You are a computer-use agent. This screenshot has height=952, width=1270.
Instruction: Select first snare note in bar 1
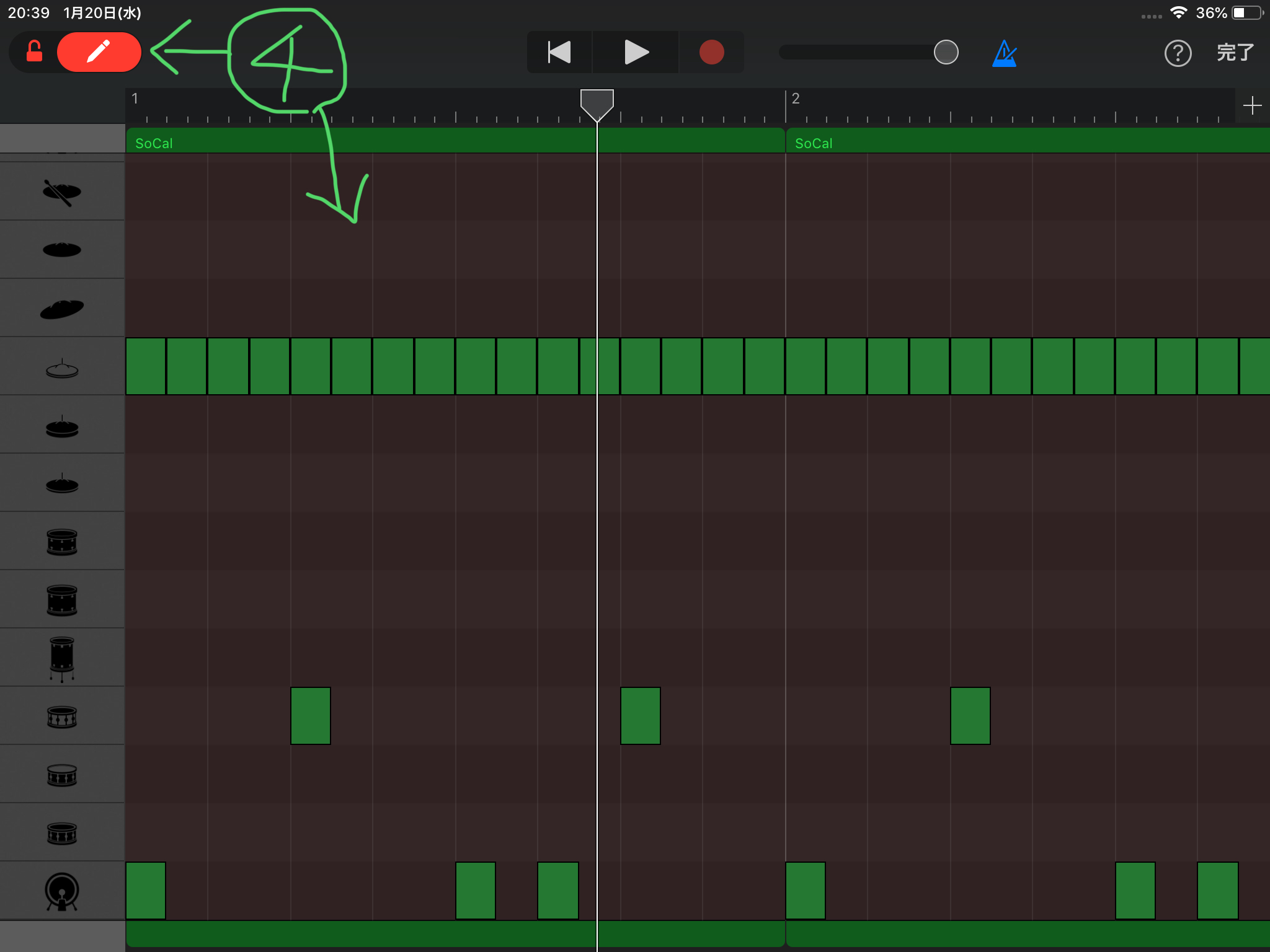(x=311, y=716)
